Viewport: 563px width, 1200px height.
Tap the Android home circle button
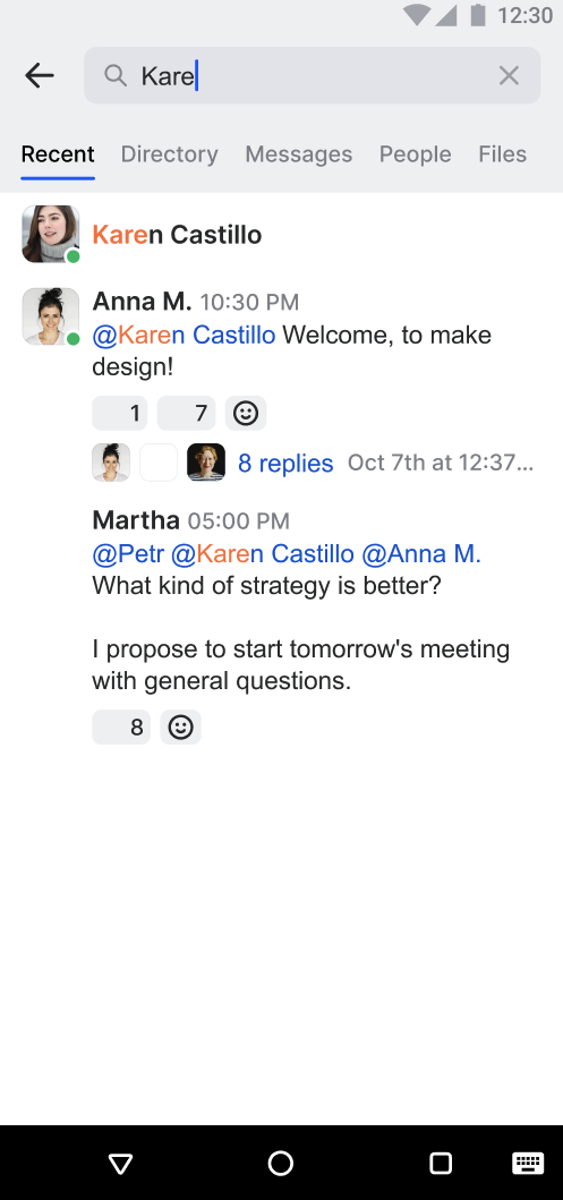pyautogui.click(x=281, y=1163)
